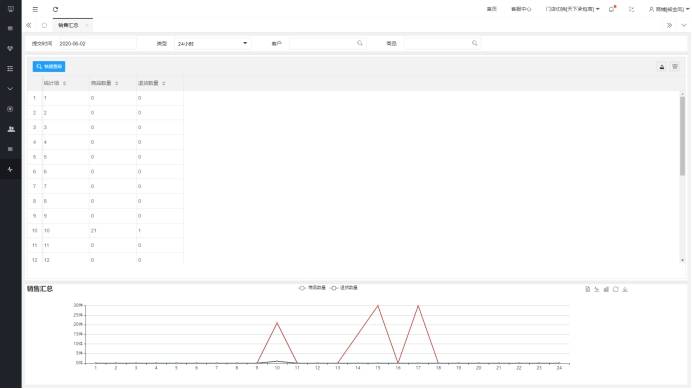Click the 销售汇总 chart title
This screenshot has width=692, height=389.
click(x=40, y=289)
